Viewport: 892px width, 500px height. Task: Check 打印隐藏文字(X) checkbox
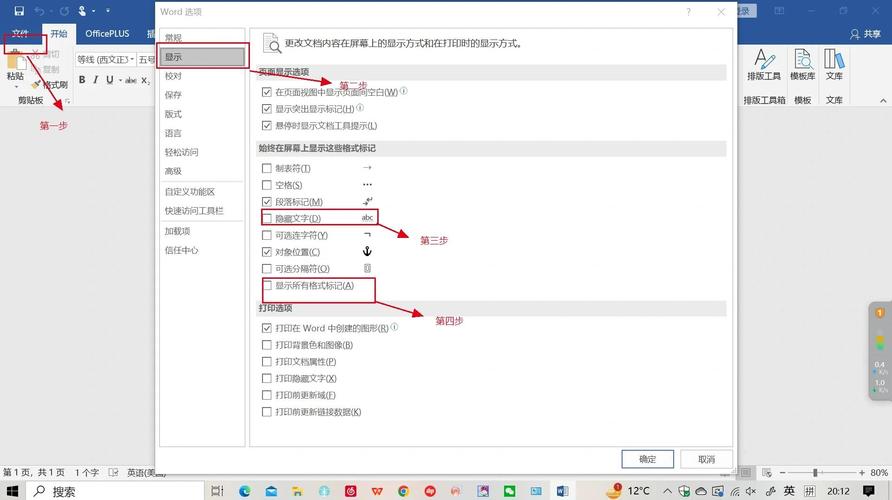[x=266, y=378]
